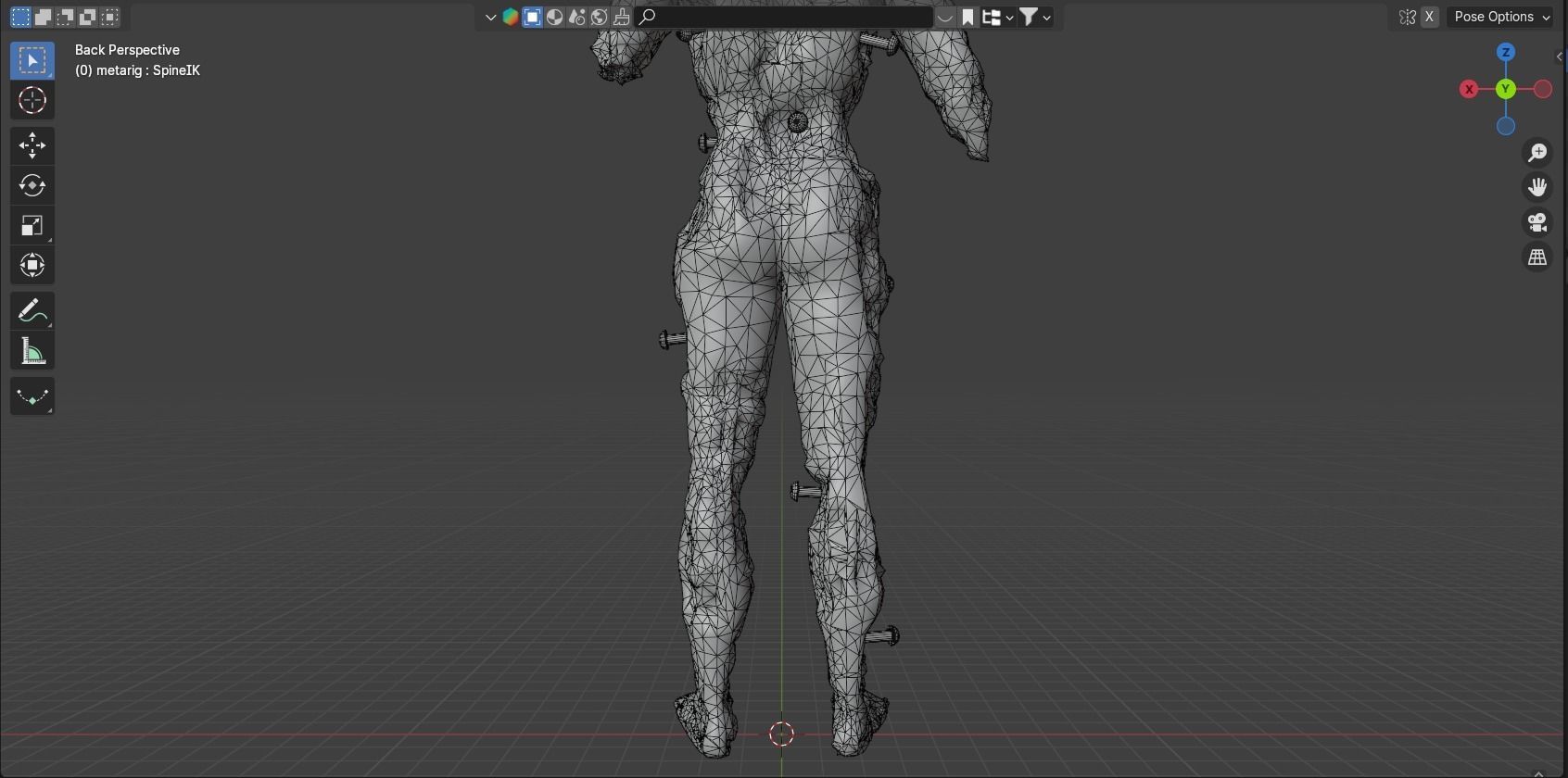Click into the header search field
This screenshot has width=1568, height=778.
coord(784,17)
